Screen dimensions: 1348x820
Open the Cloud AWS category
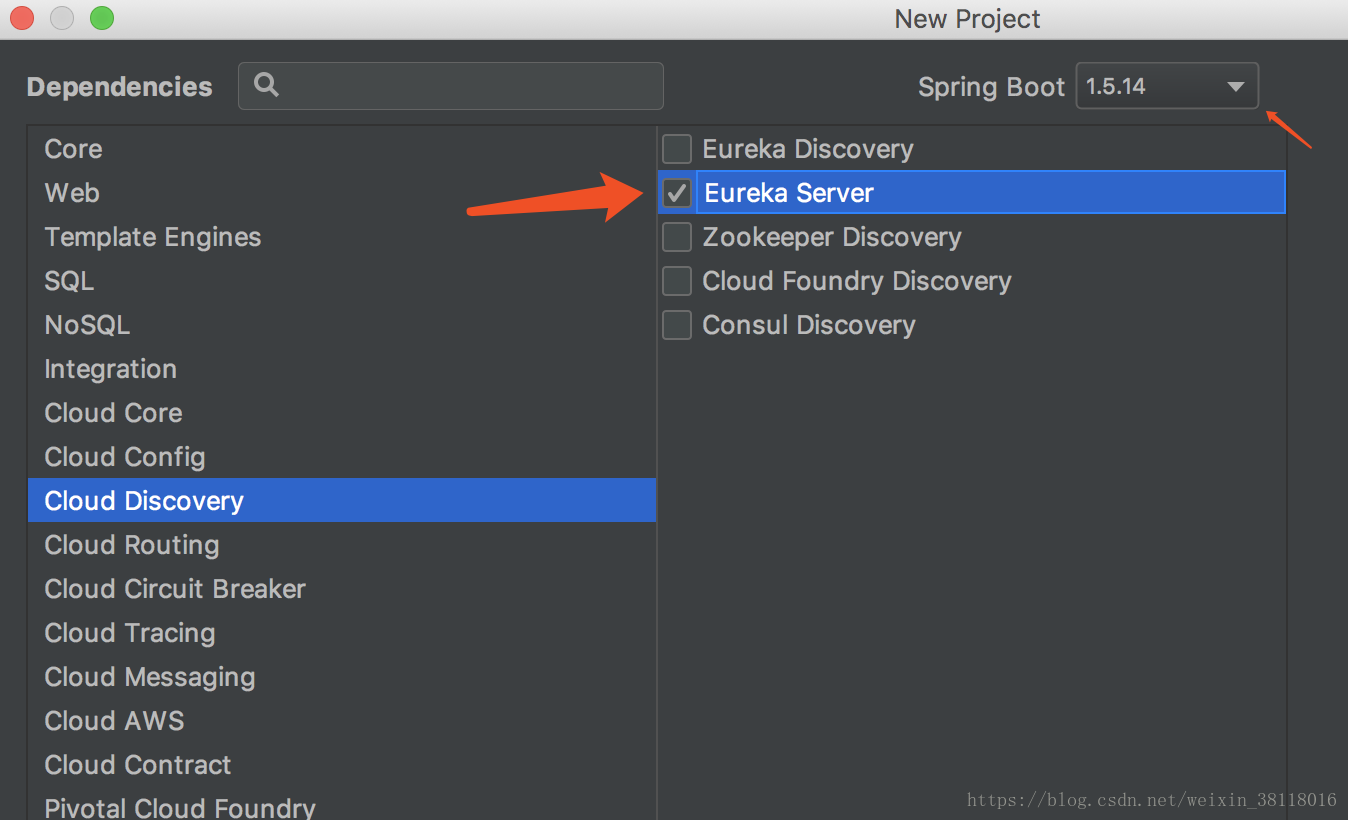coord(342,721)
